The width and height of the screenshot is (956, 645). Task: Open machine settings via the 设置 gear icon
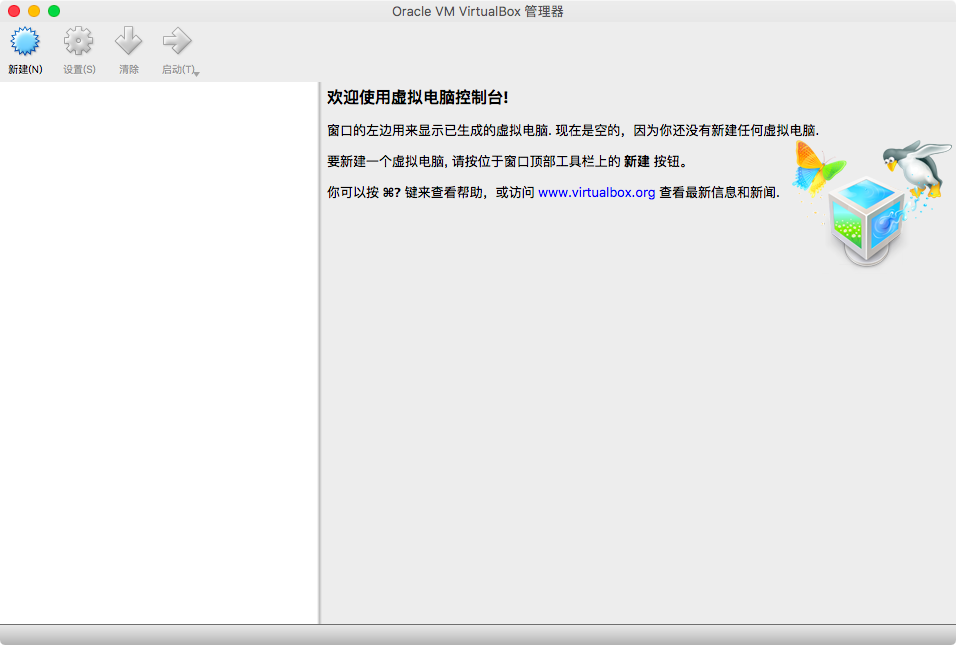(77, 41)
